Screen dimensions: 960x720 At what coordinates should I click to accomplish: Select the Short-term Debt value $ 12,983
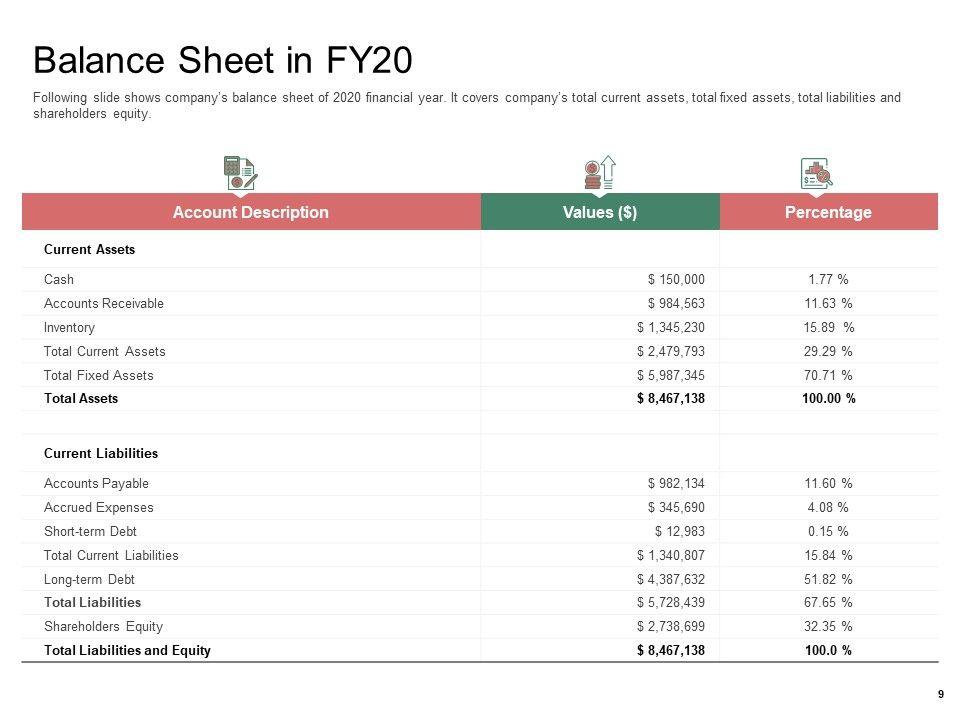680,532
